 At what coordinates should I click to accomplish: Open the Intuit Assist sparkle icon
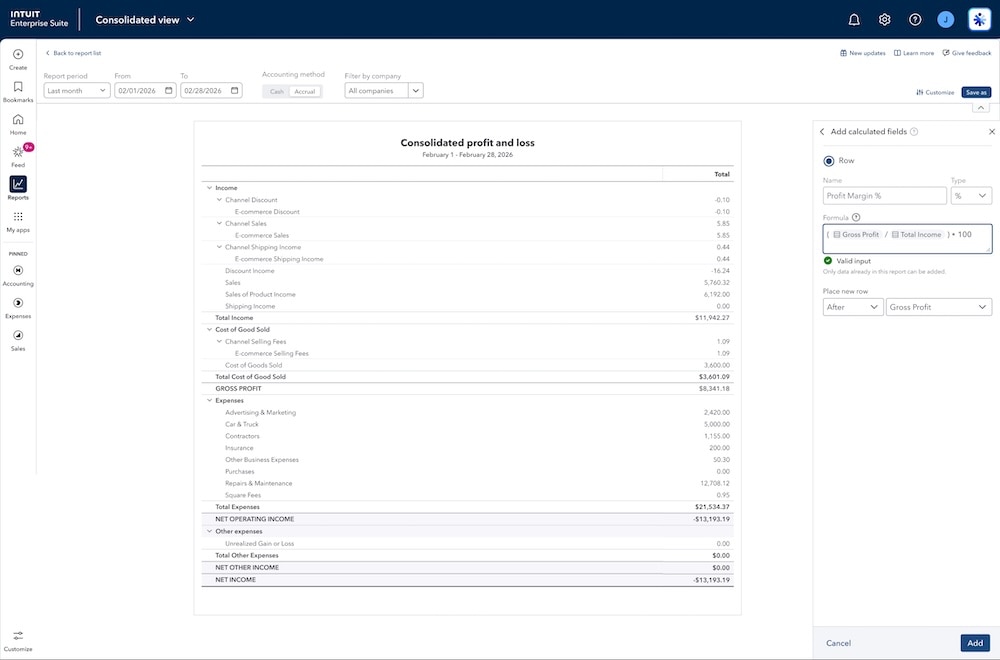[979, 20]
